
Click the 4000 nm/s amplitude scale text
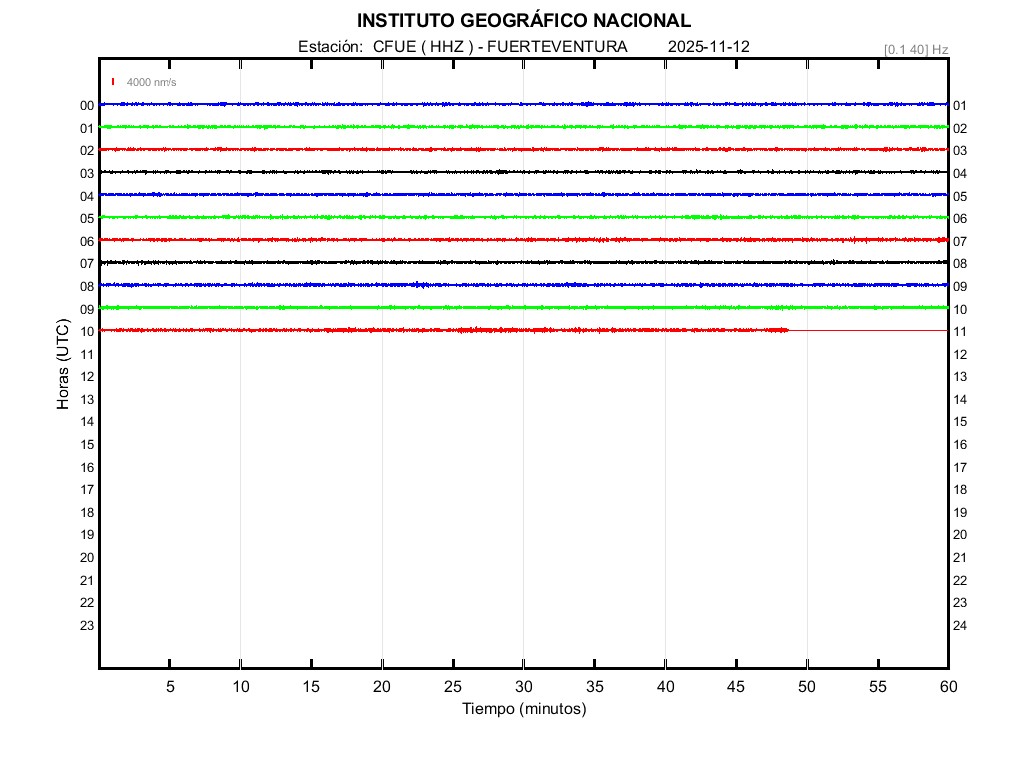coord(151,82)
